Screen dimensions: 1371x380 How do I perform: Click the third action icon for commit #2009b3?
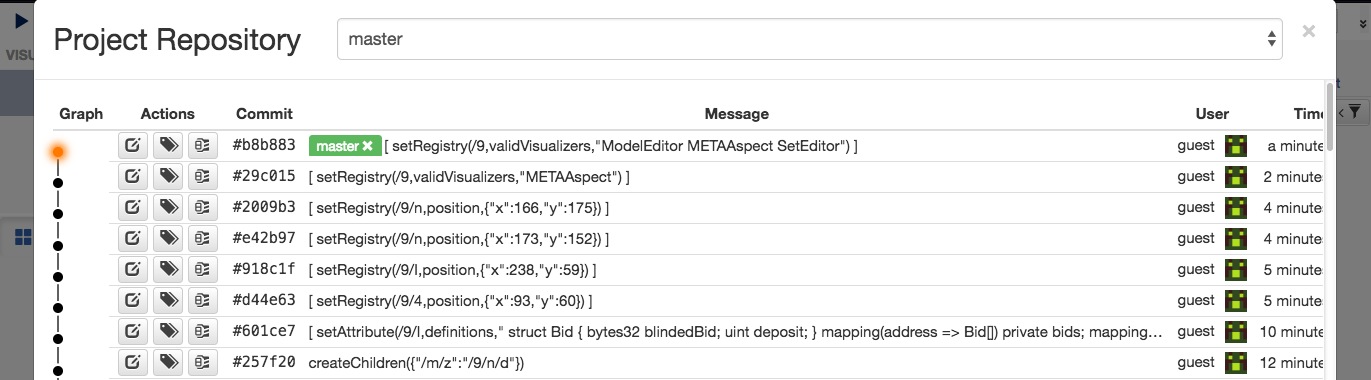click(203, 208)
